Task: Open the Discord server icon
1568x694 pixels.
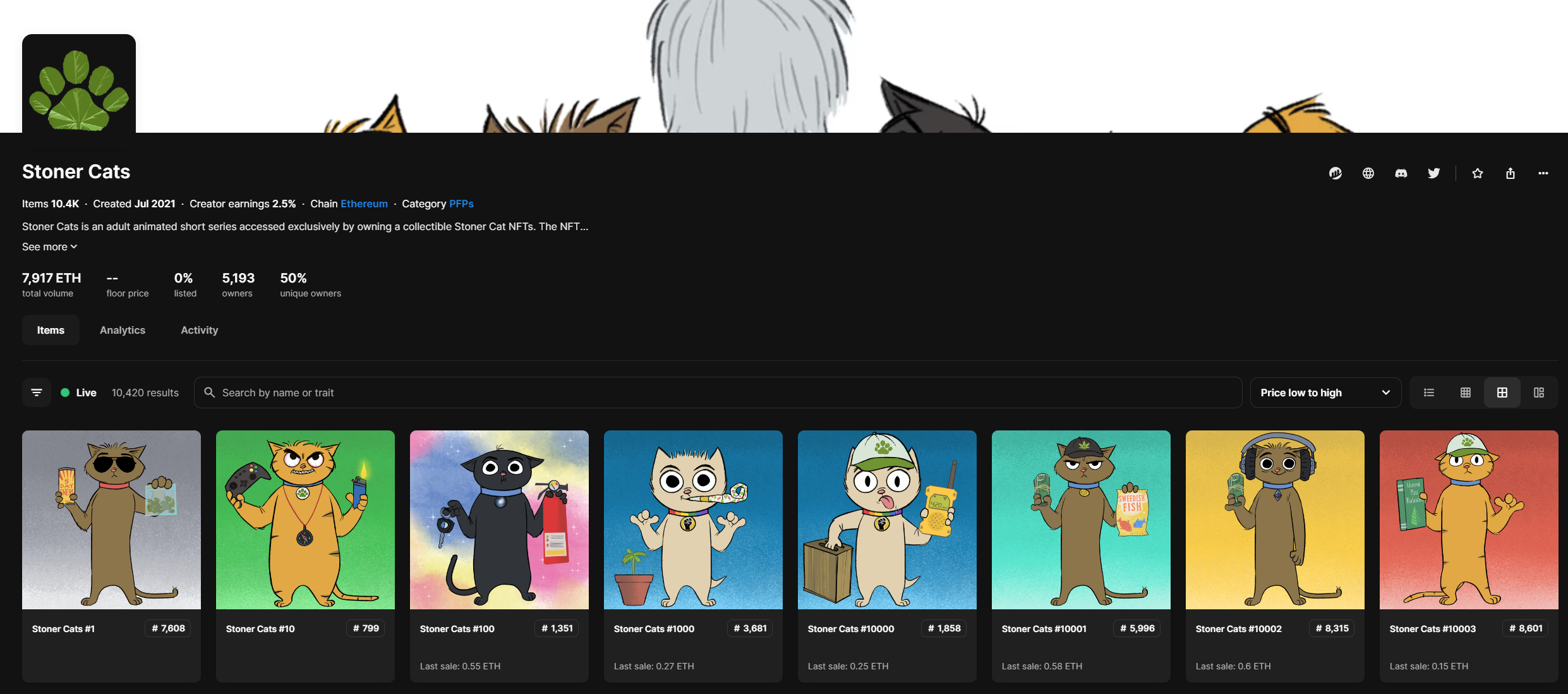Action: (x=1401, y=173)
